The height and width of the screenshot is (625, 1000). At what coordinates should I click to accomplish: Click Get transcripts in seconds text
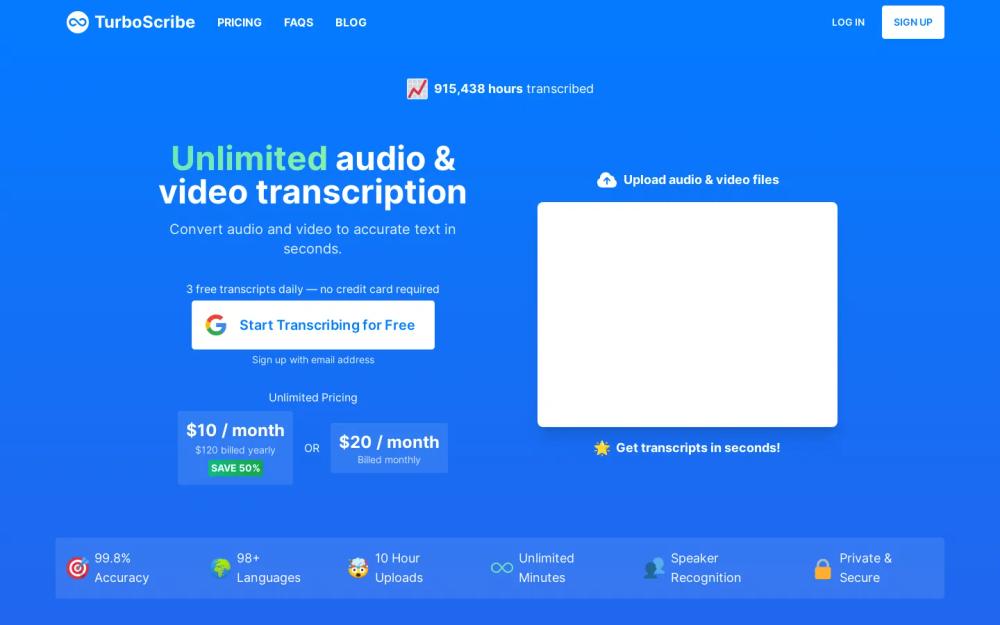pos(698,448)
